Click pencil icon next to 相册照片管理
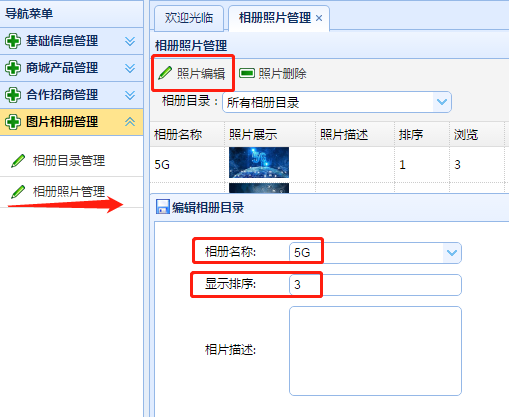Screen dimensions: 509x417 [x=18, y=192]
